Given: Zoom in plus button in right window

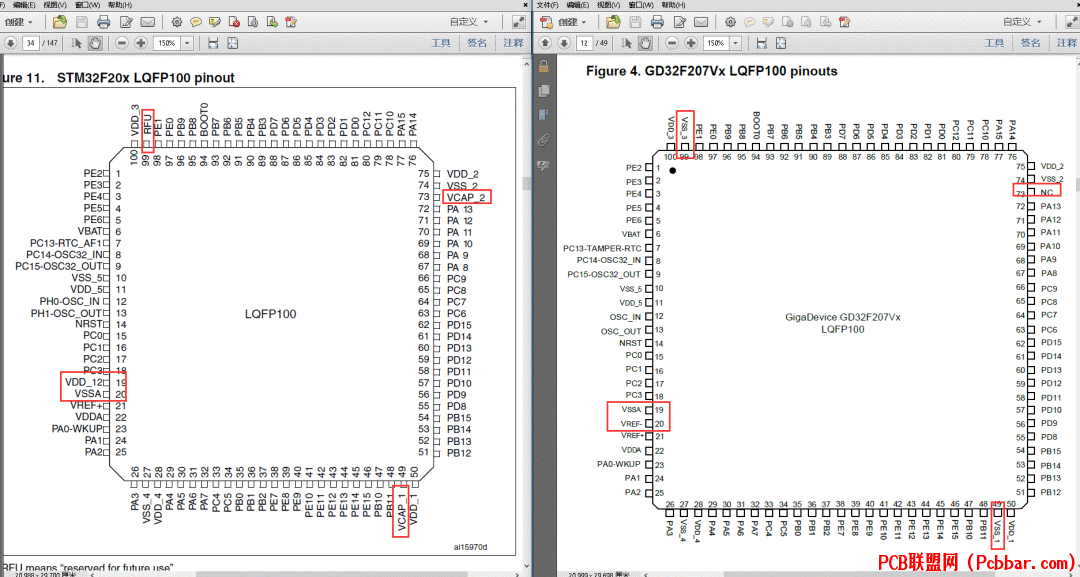Looking at the screenshot, I should [691, 43].
